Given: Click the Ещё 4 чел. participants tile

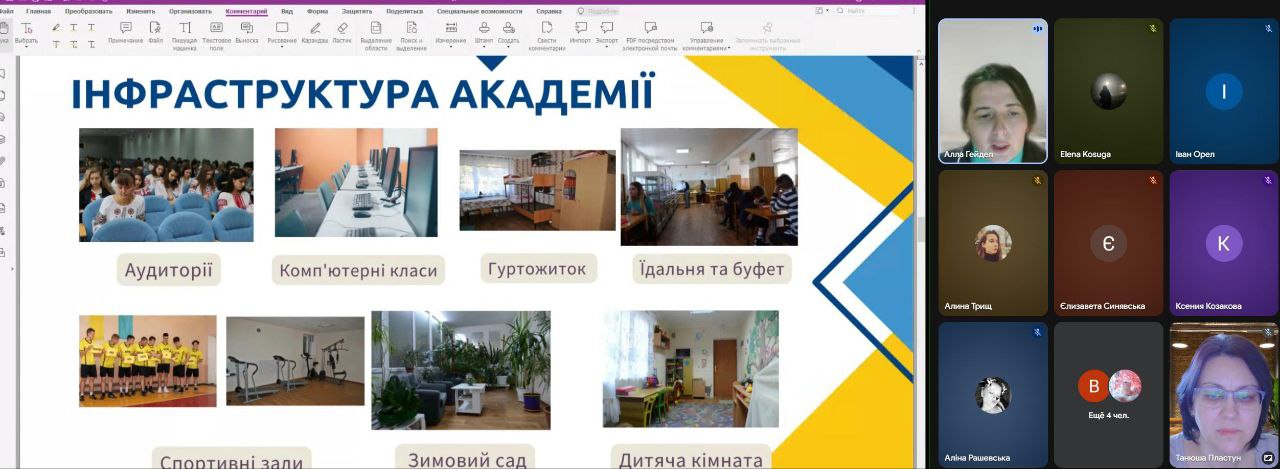Looking at the screenshot, I should [1108, 393].
